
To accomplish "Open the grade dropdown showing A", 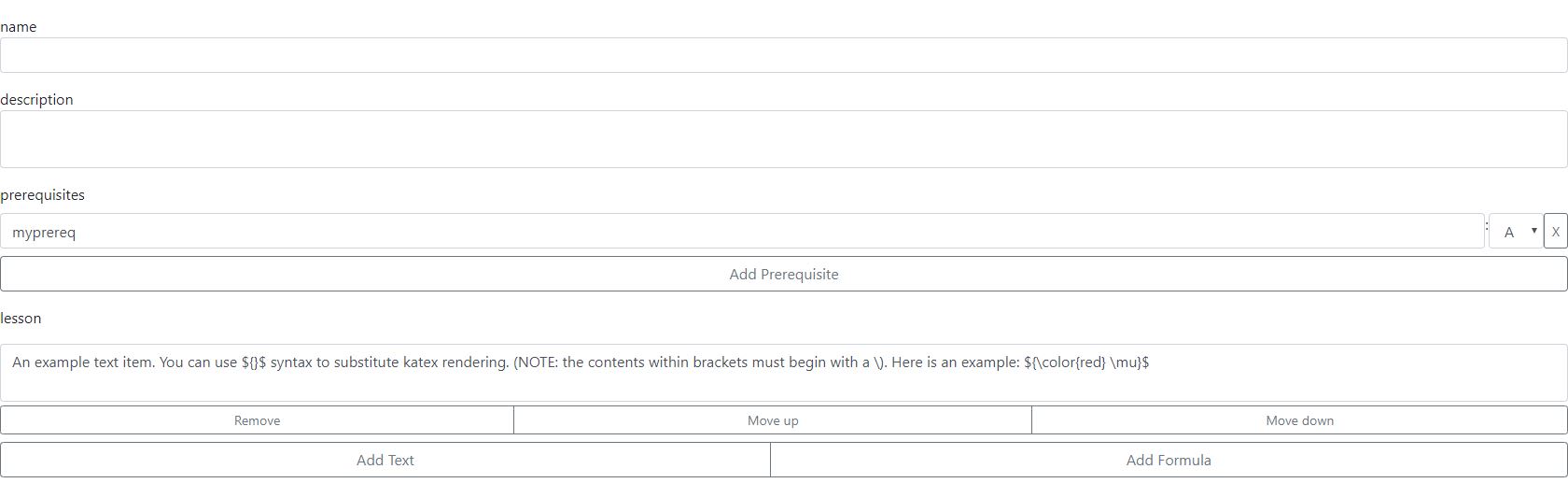I will pos(1516,231).
